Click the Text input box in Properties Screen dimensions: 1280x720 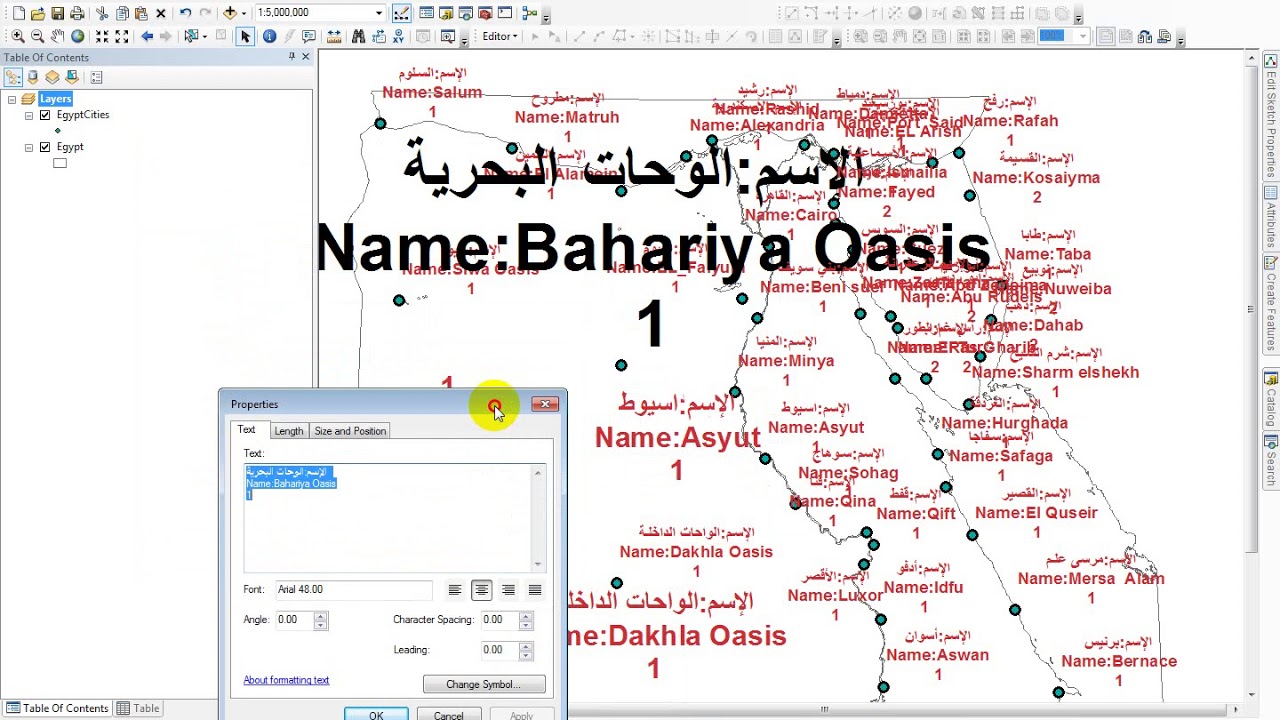(x=394, y=517)
